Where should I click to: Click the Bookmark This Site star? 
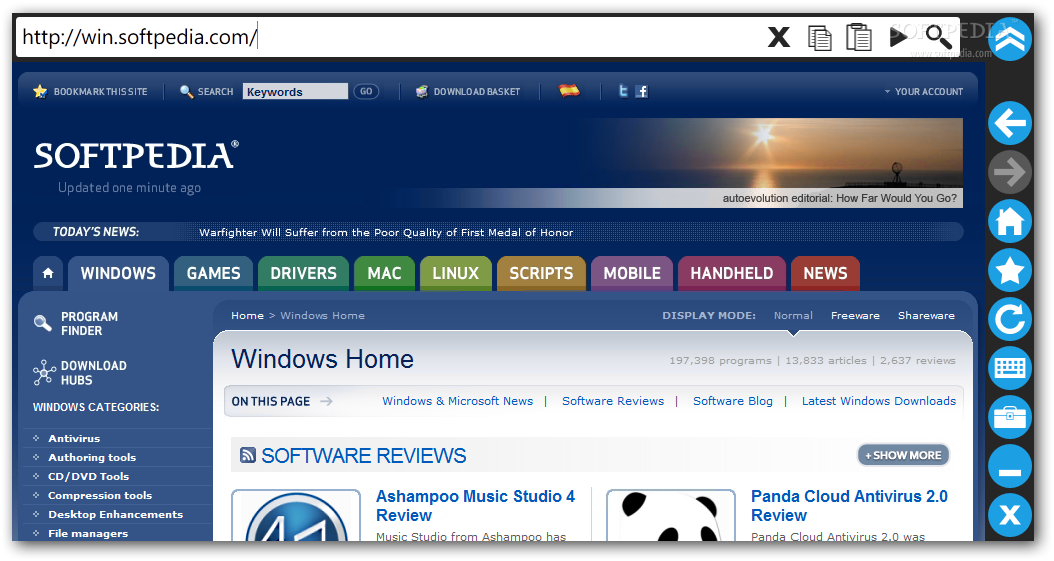click(40, 91)
